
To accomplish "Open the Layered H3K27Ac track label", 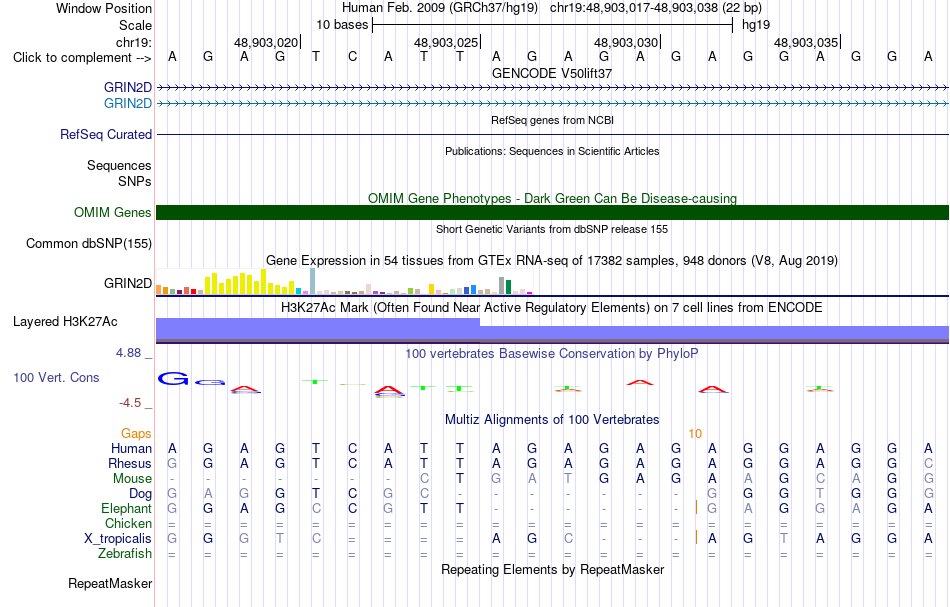I will 65,322.
